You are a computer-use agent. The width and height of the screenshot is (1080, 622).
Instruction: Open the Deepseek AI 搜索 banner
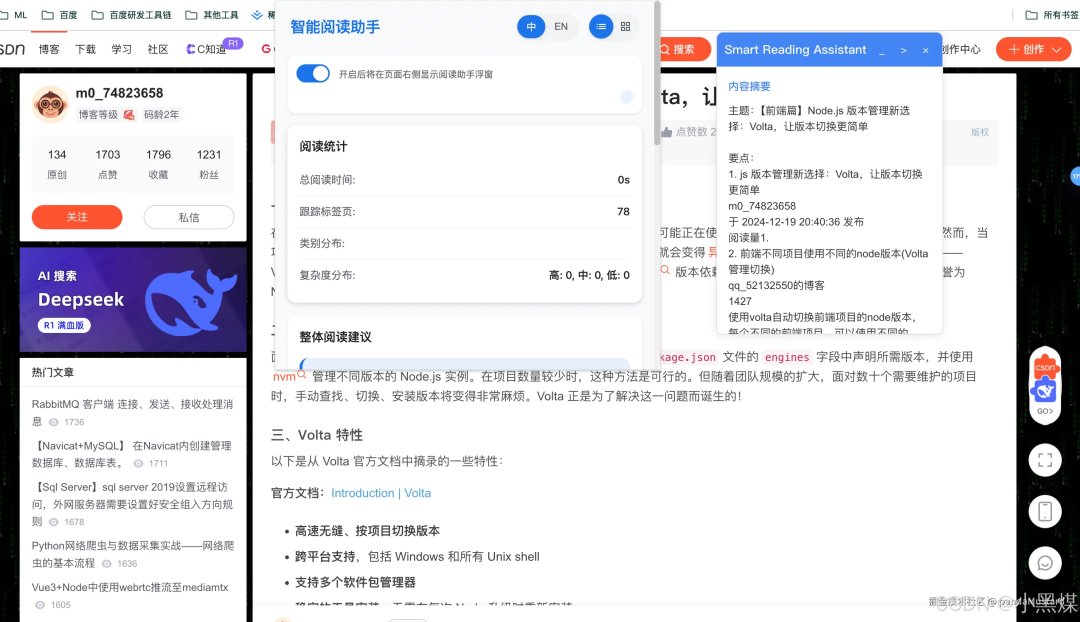click(x=133, y=300)
